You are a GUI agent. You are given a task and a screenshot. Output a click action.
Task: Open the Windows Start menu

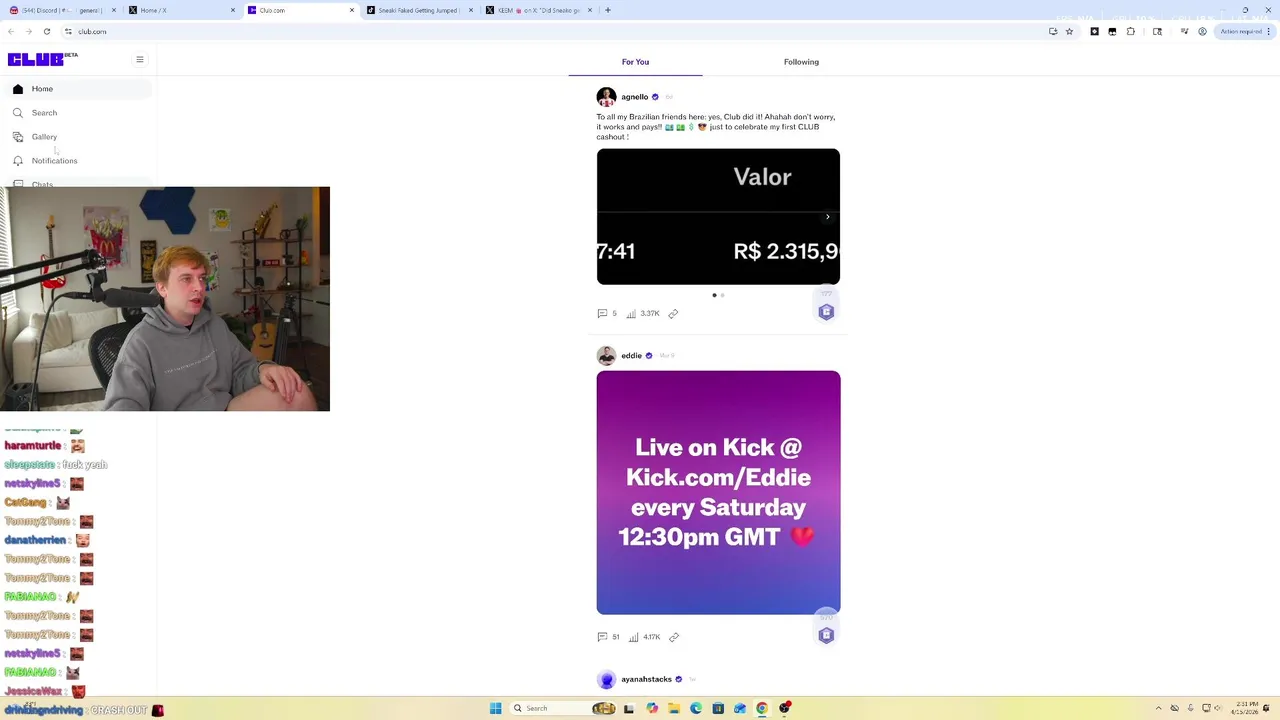tap(495, 709)
